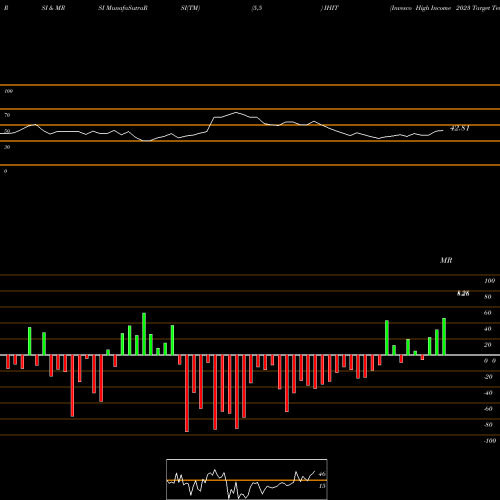Click the MR axis label 80

coord(488,297)
